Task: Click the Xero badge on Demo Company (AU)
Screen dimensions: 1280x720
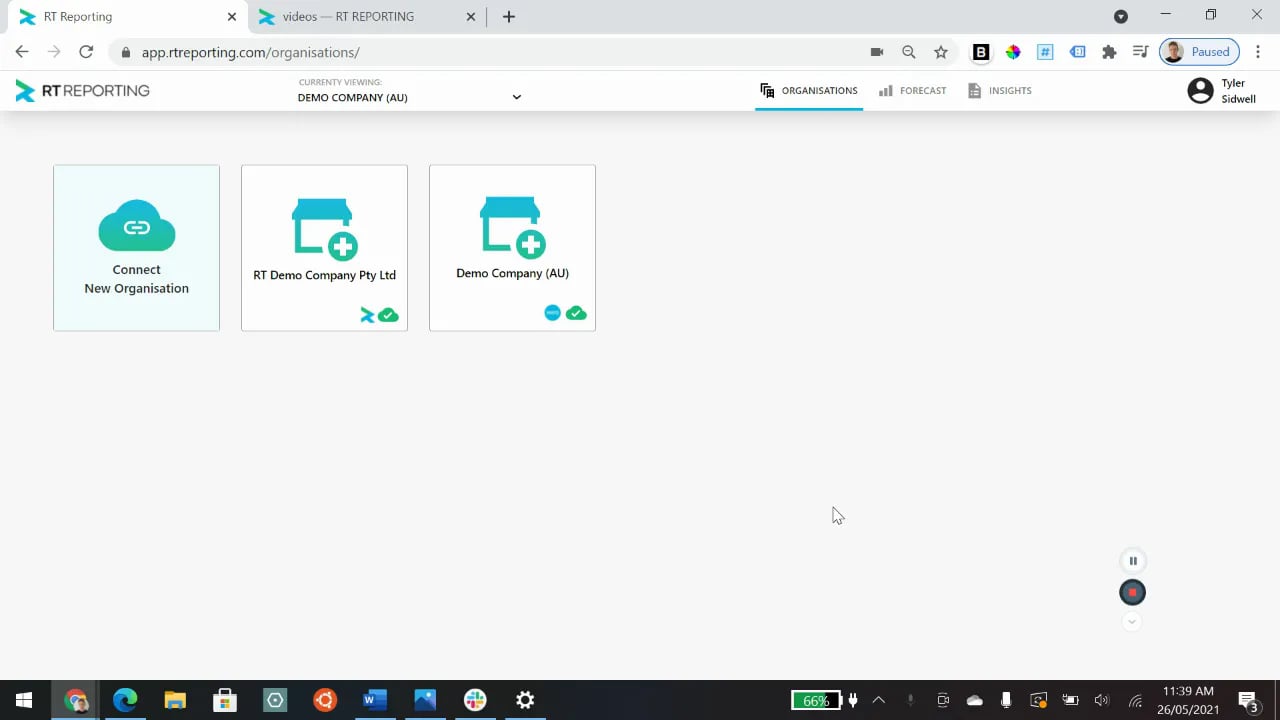Action: coord(552,313)
